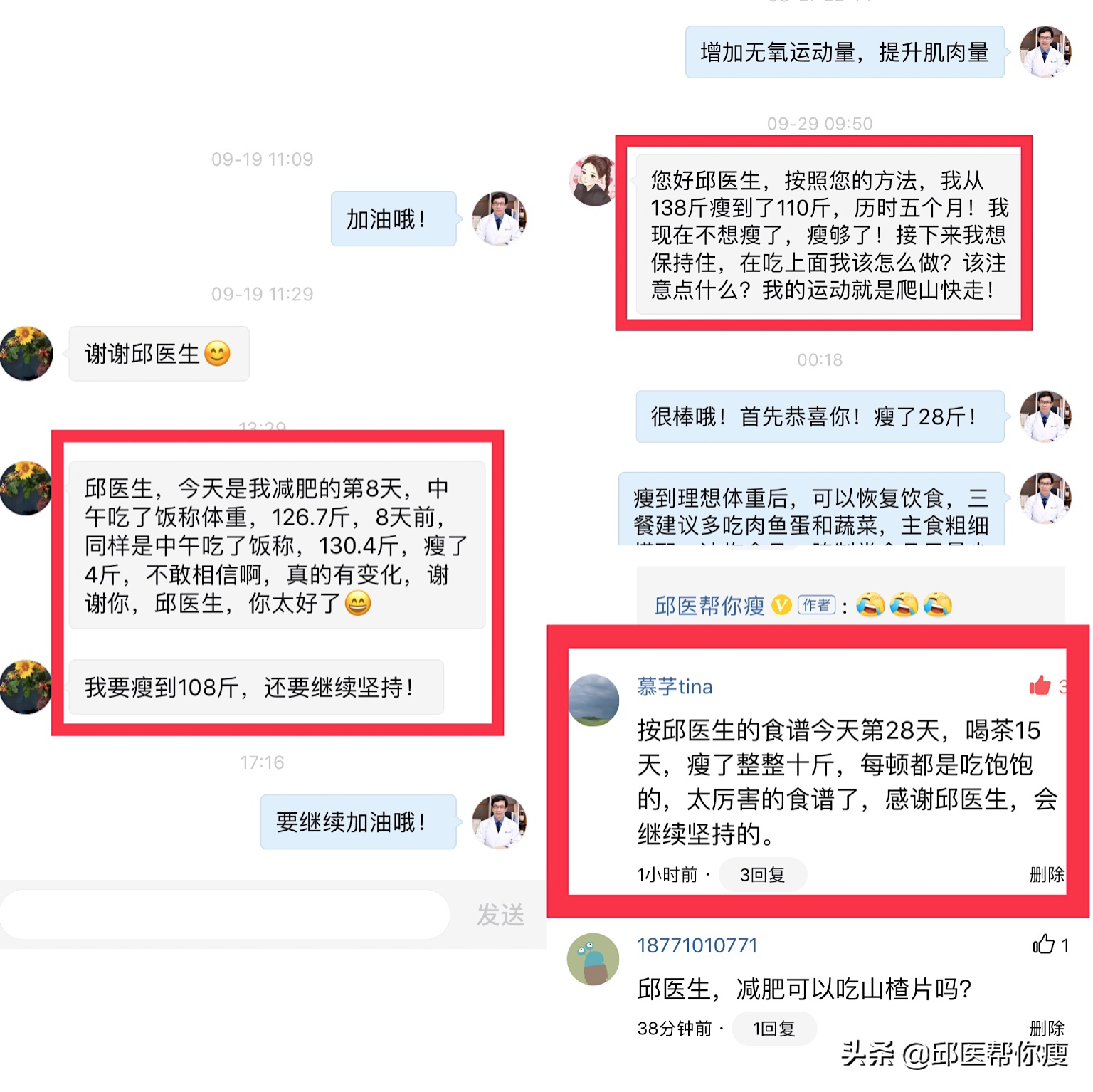Click 删除 on 慕芋tina's comment
The height and width of the screenshot is (1092, 1093).
1047,874
